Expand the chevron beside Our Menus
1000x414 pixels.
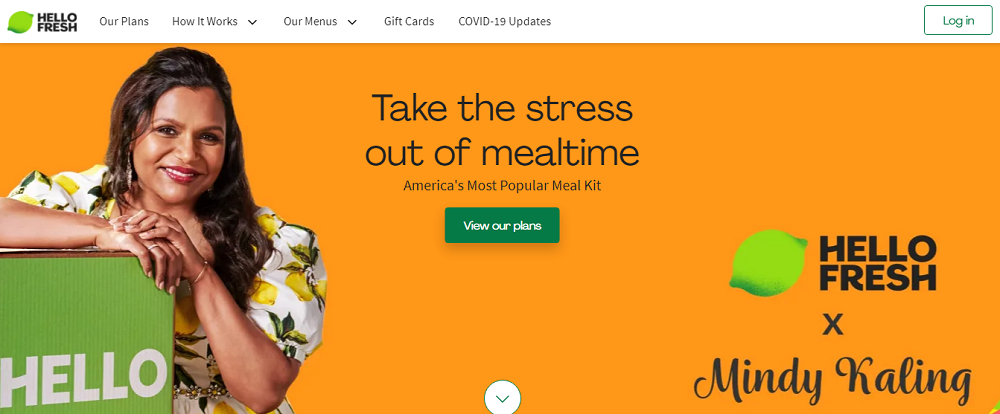352,22
